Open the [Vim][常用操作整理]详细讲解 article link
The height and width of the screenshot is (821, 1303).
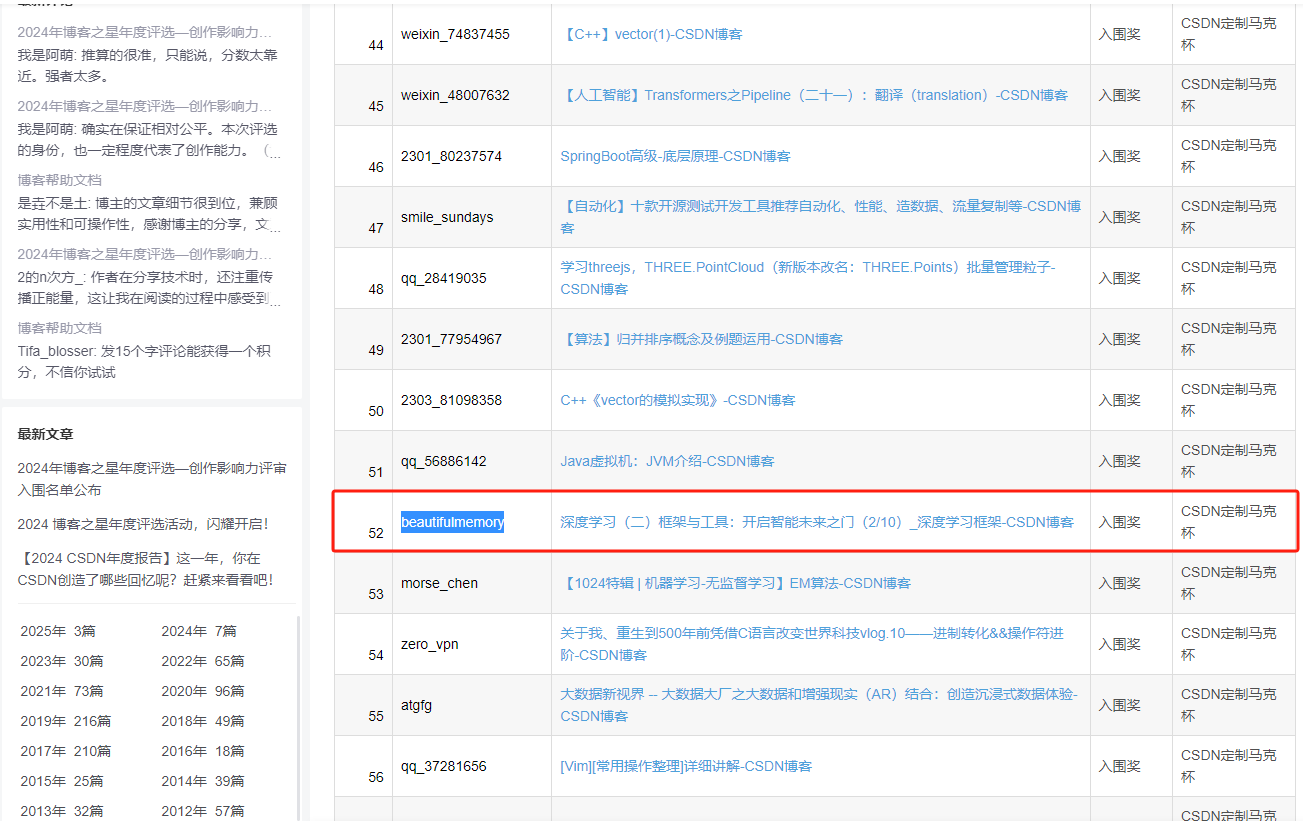click(686, 766)
